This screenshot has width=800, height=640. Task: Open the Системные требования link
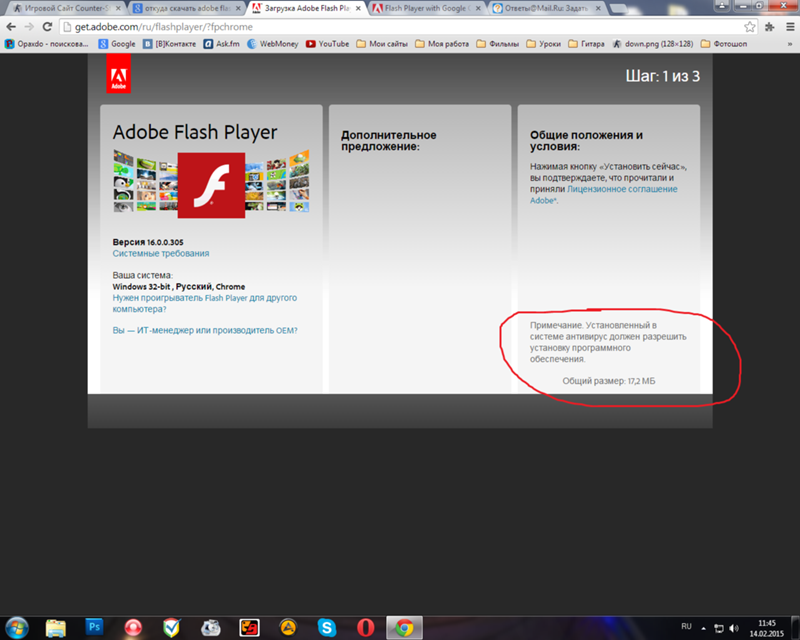(x=161, y=254)
